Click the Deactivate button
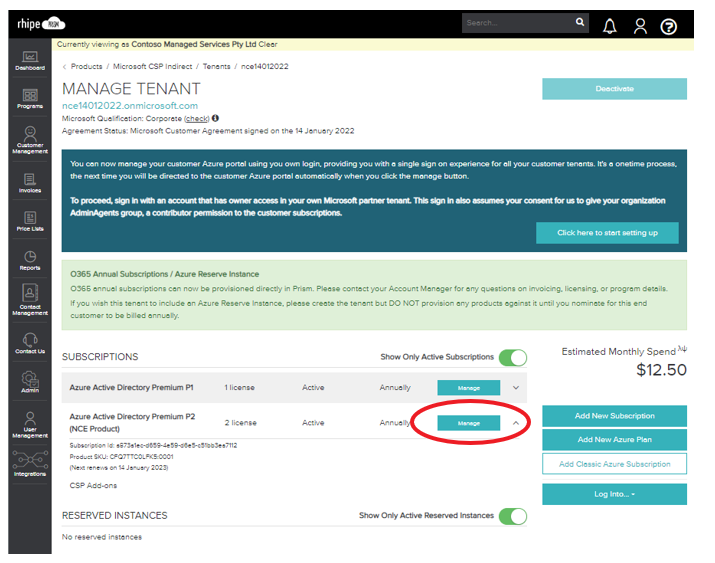 614,89
